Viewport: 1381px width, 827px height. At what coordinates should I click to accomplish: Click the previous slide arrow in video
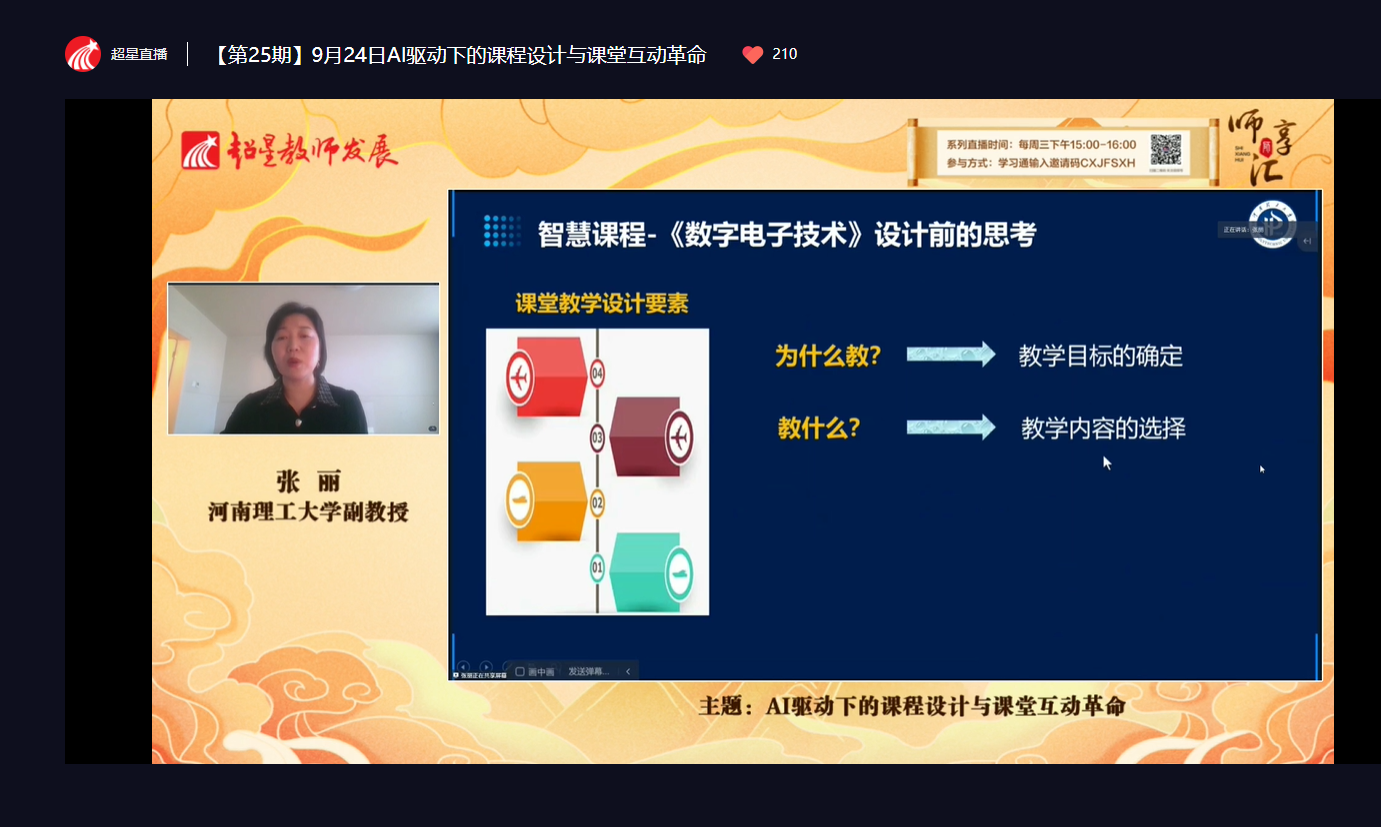coord(463,667)
